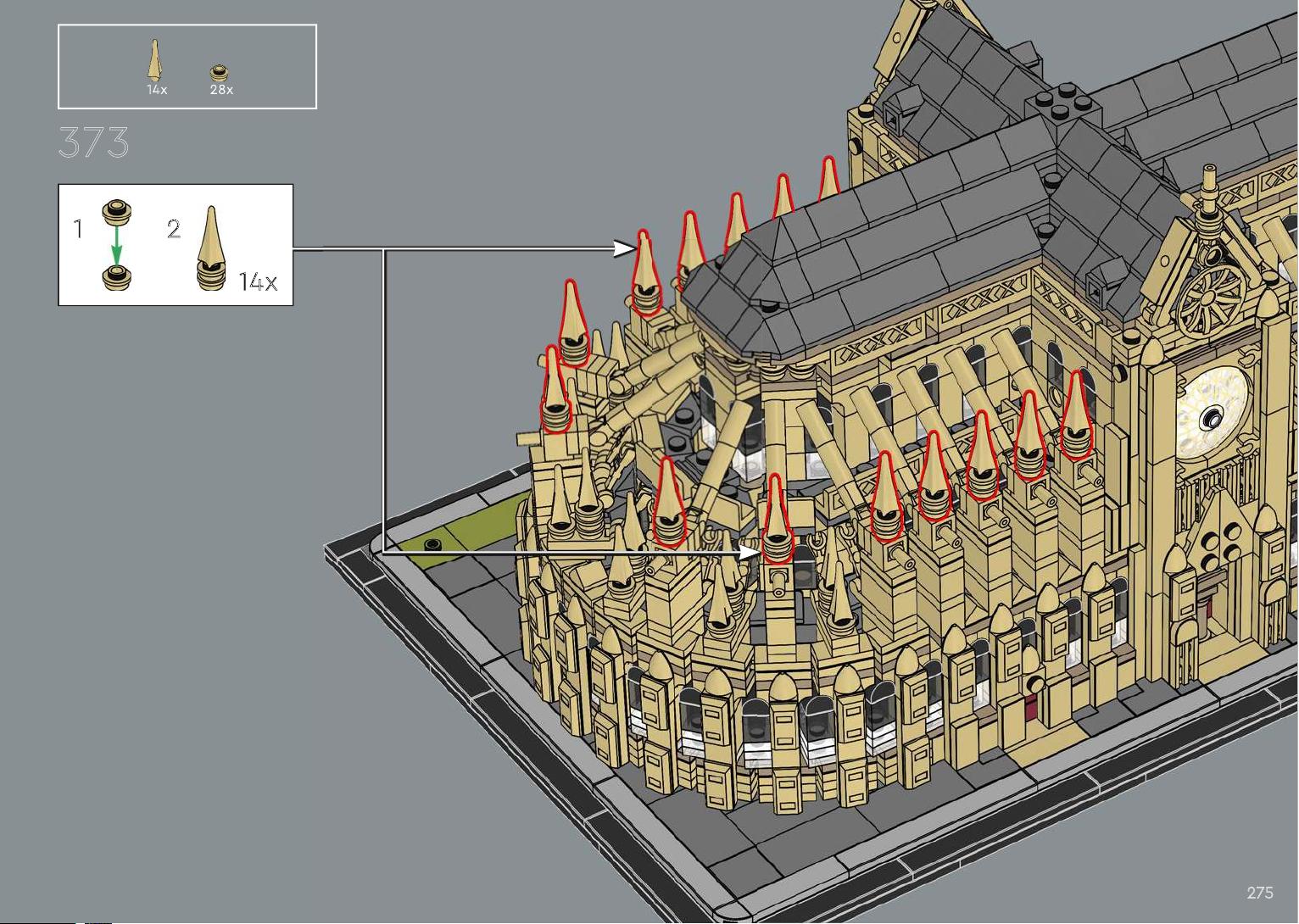
Task: Click the assembled spire in sub-step 2
Action: (212, 250)
